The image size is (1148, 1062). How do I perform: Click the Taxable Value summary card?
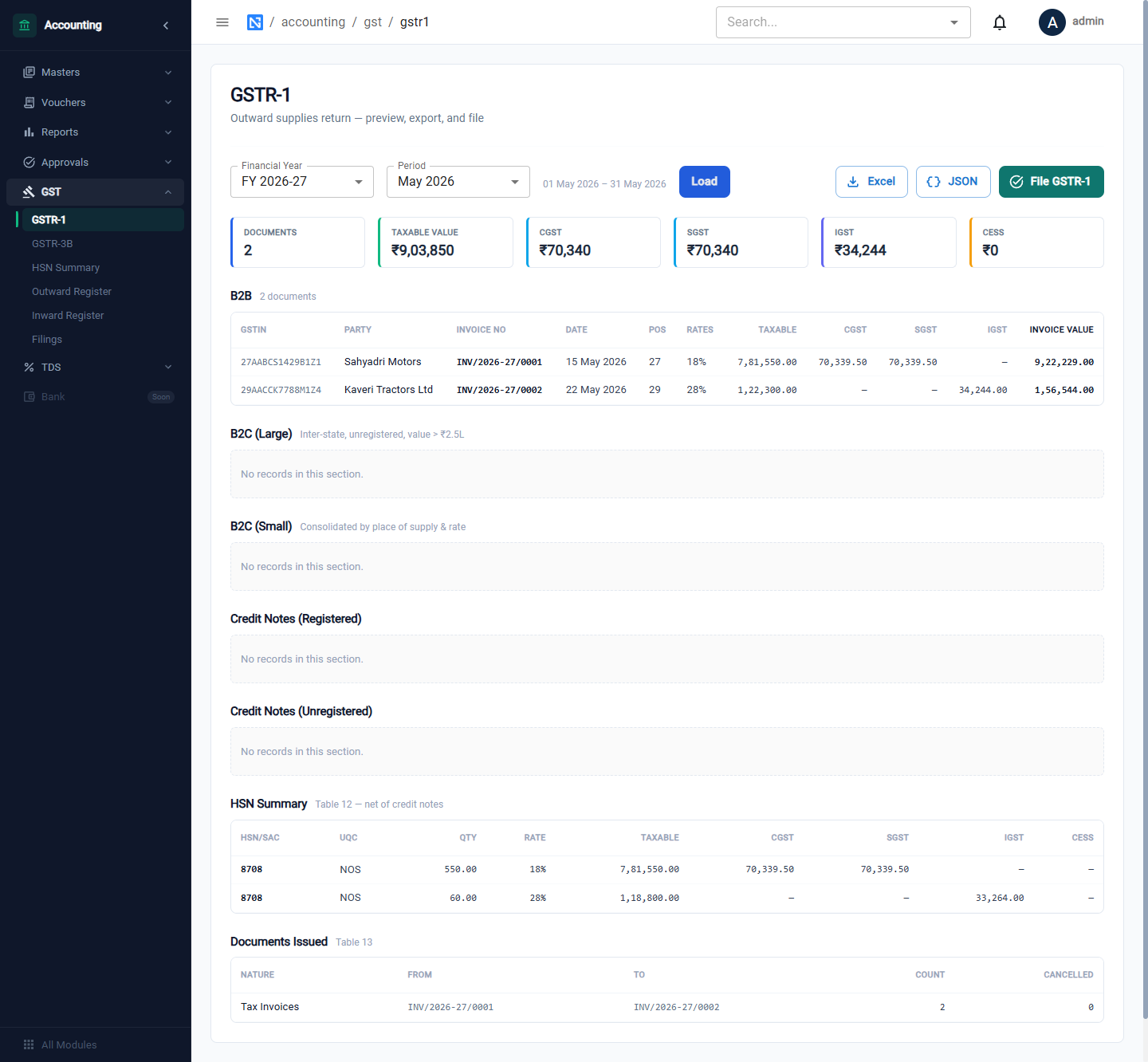[446, 242]
